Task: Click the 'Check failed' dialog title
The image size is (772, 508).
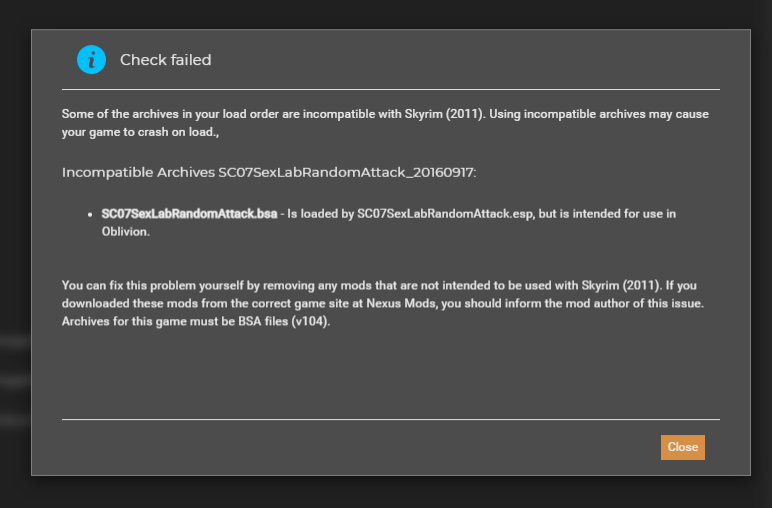Action: (165, 60)
